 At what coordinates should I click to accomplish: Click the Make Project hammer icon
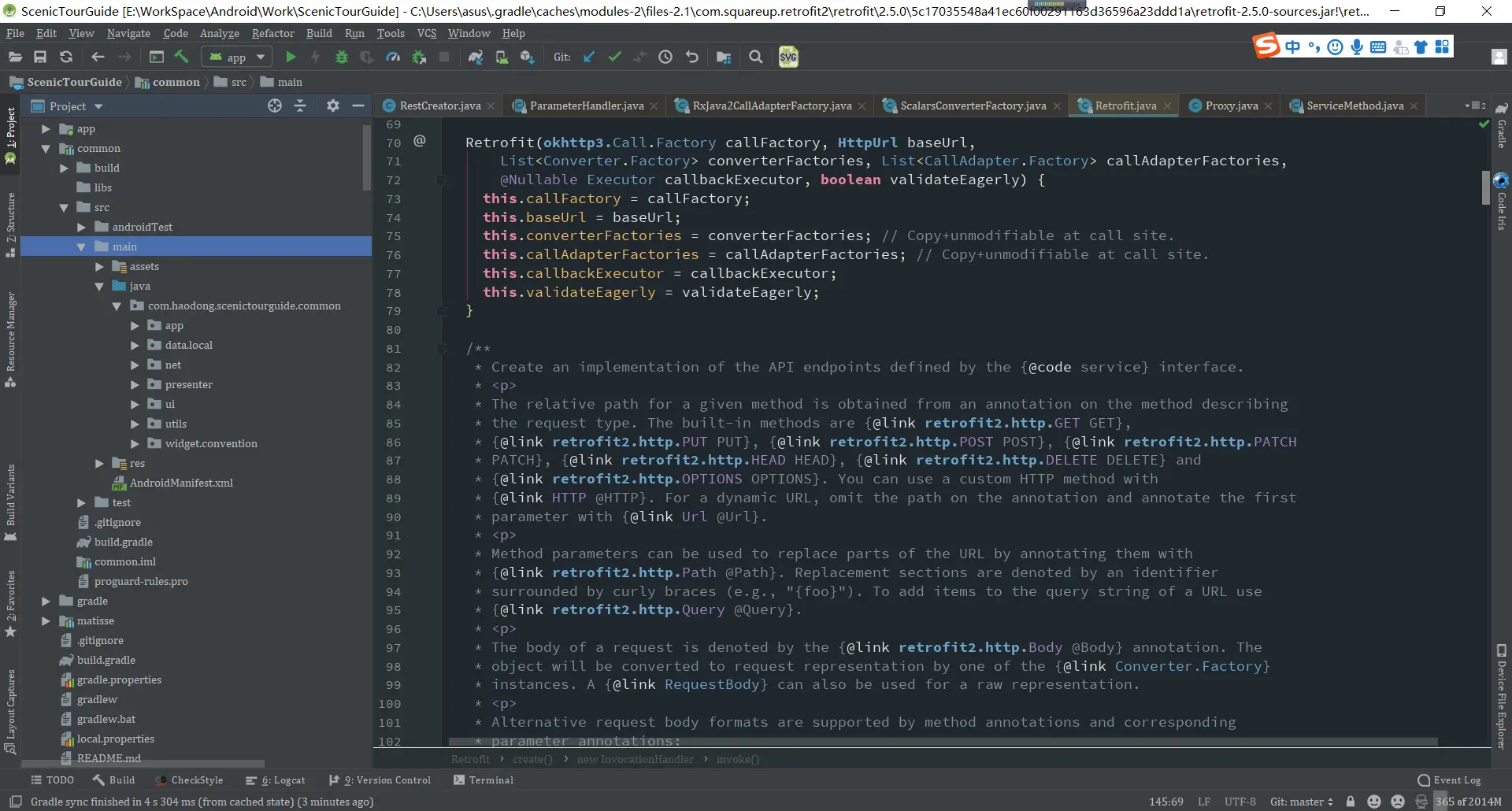(x=182, y=57)
